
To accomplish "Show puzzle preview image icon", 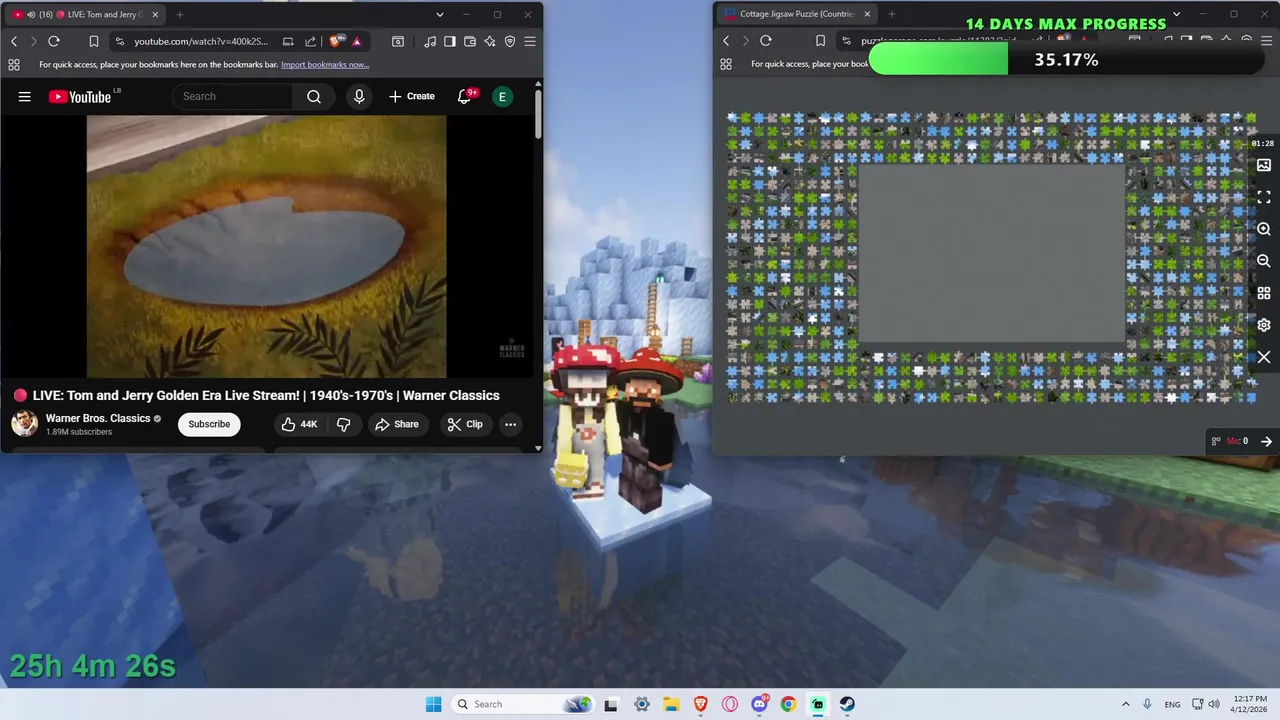I will (1264, 165).
